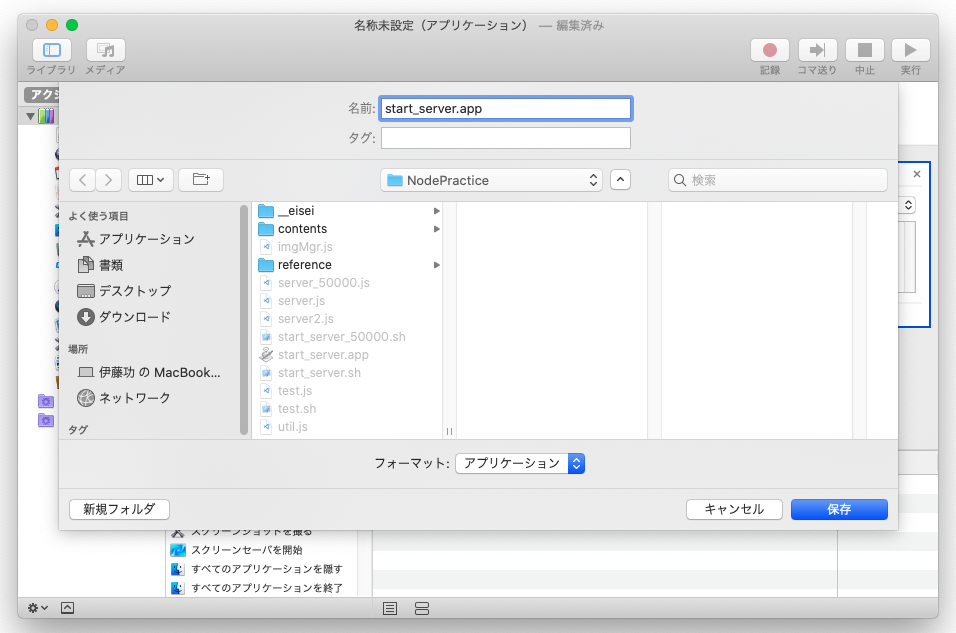
Task: Go back with the left chevron
Action: pyautogui.click(x=82, y=180)
